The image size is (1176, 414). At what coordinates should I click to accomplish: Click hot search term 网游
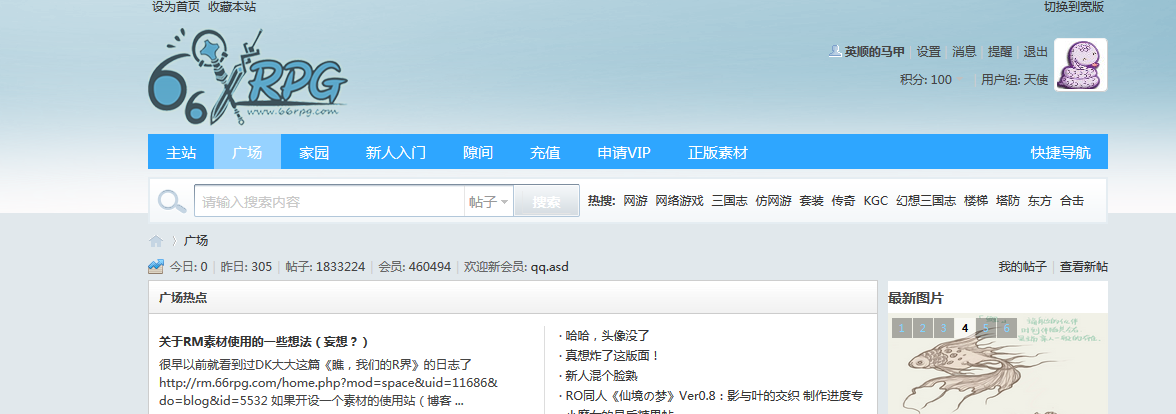pos(635,201)
